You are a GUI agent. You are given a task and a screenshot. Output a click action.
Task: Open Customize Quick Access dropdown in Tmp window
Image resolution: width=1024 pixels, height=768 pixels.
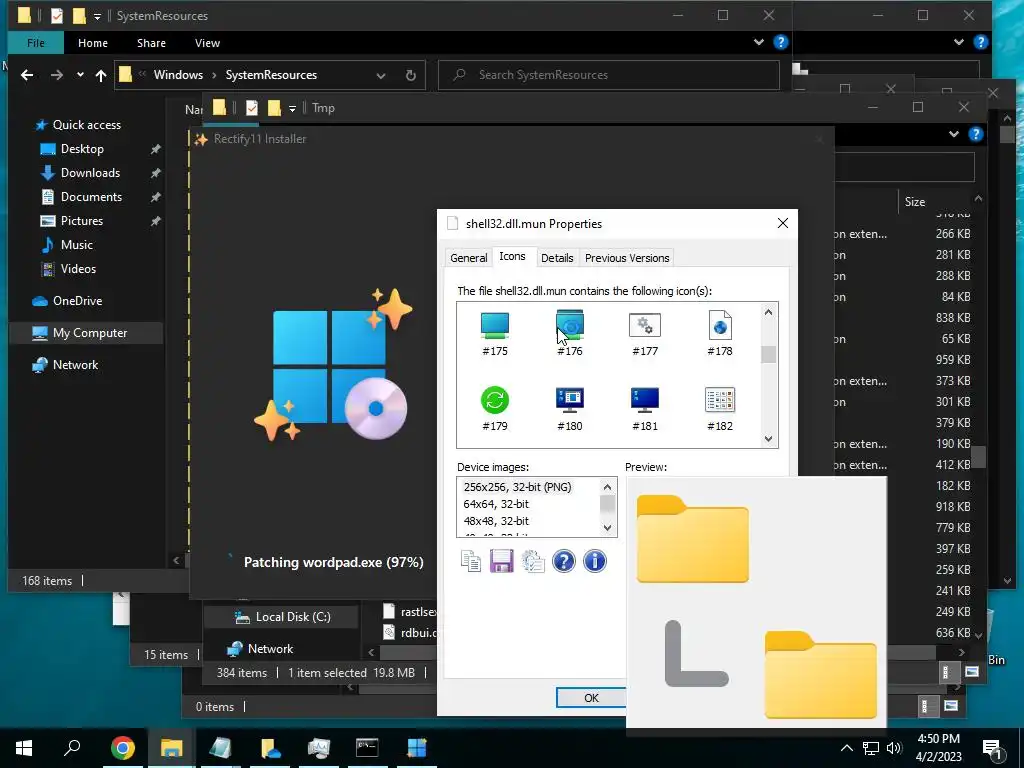(292, 108)
